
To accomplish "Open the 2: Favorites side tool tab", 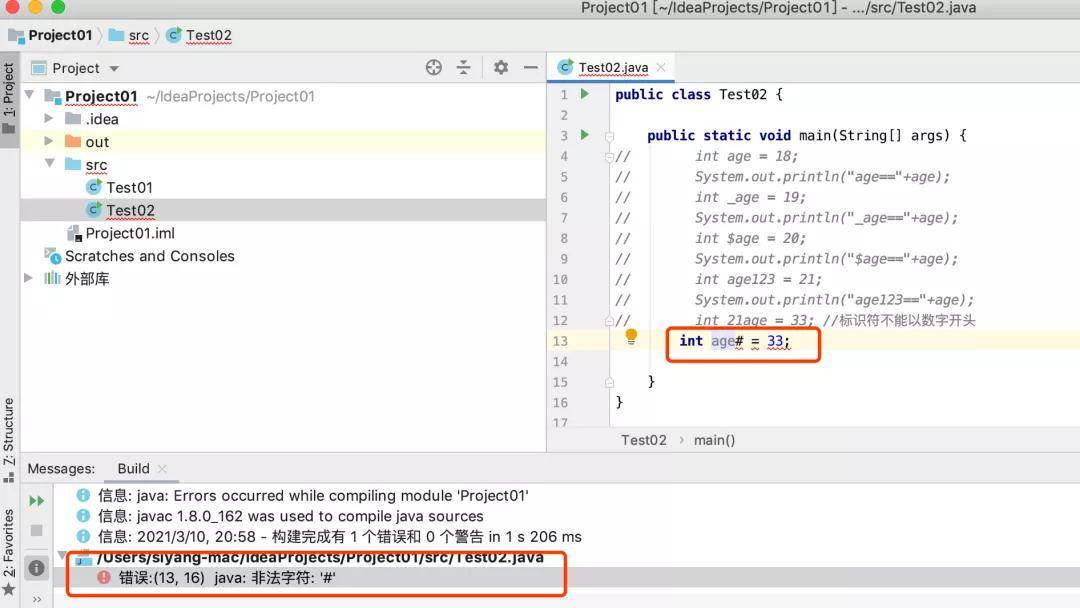I will 9,551.
